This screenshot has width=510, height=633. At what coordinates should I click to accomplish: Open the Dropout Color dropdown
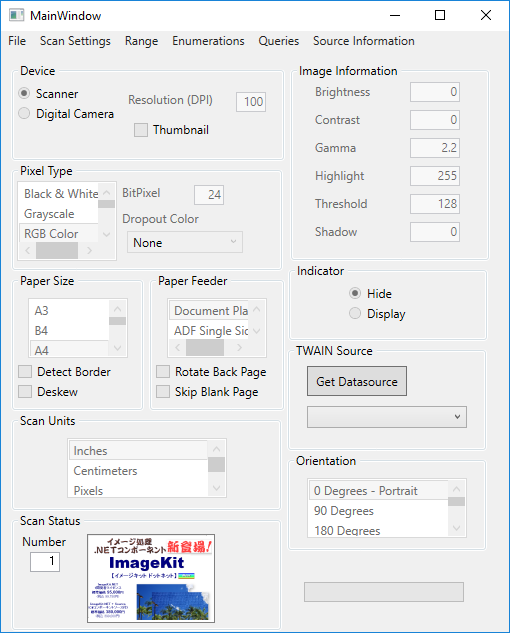click(x=185, y=242)
